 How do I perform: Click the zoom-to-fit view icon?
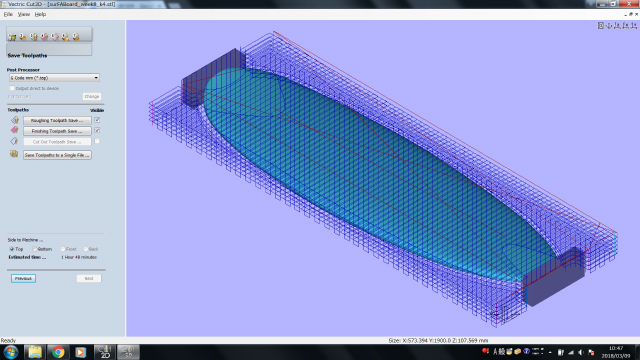click(x=601, y=26)
